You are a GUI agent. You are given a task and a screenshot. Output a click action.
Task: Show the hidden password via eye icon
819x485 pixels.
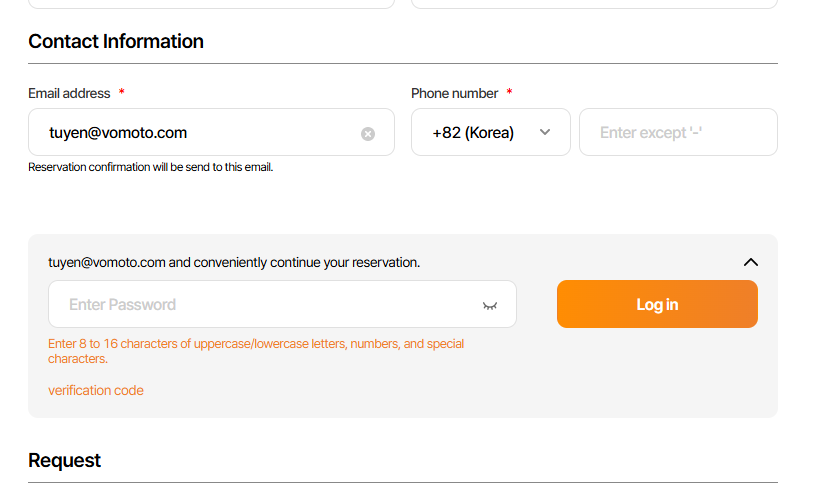[490, 305]
